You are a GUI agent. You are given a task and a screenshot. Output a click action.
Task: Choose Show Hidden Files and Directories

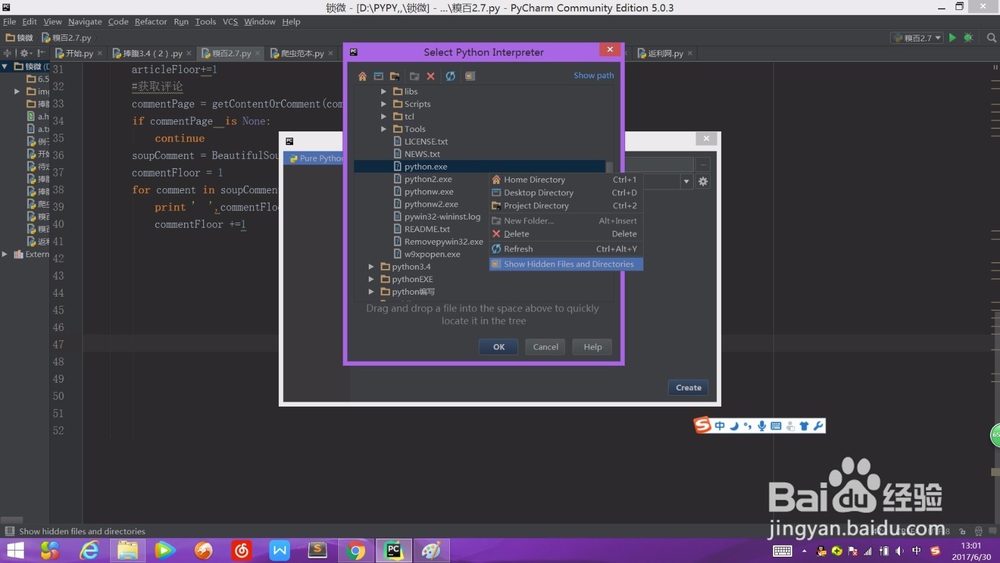coord(566,264)
